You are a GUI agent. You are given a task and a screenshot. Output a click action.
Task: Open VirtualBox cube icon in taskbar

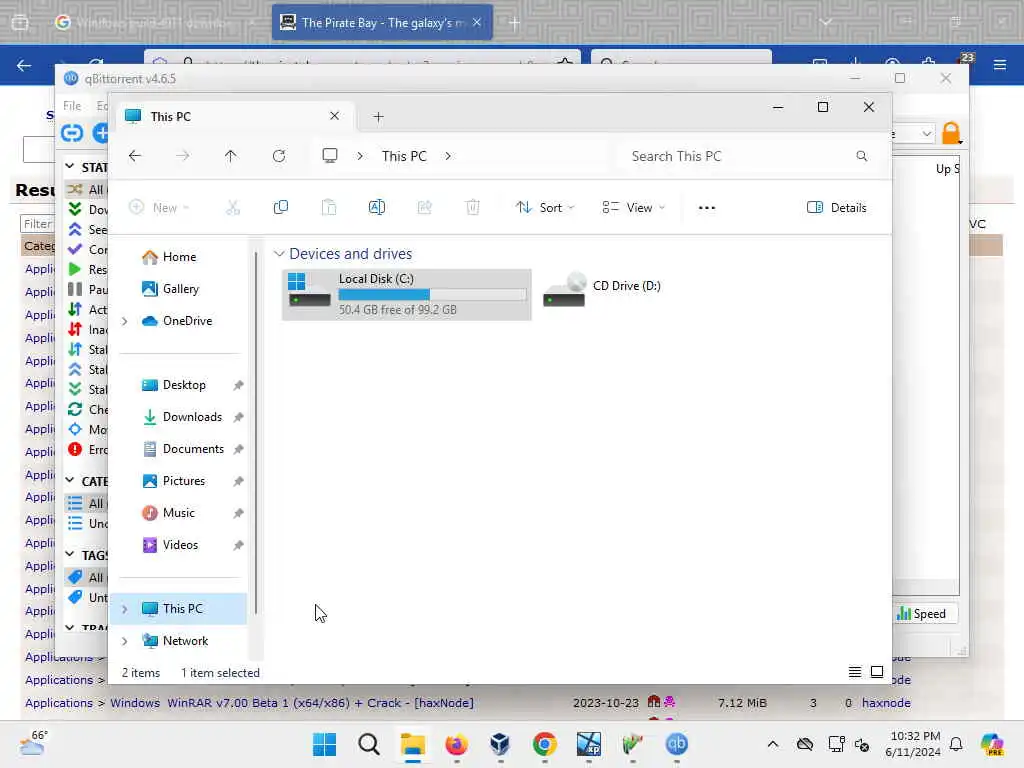pyautogui.click(x=500, y=744)
